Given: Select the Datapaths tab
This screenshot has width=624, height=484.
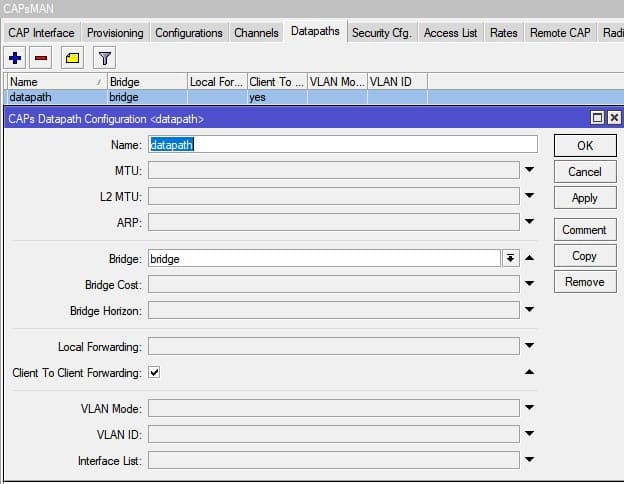Looking at the screenshot, I should pos(315,31).
